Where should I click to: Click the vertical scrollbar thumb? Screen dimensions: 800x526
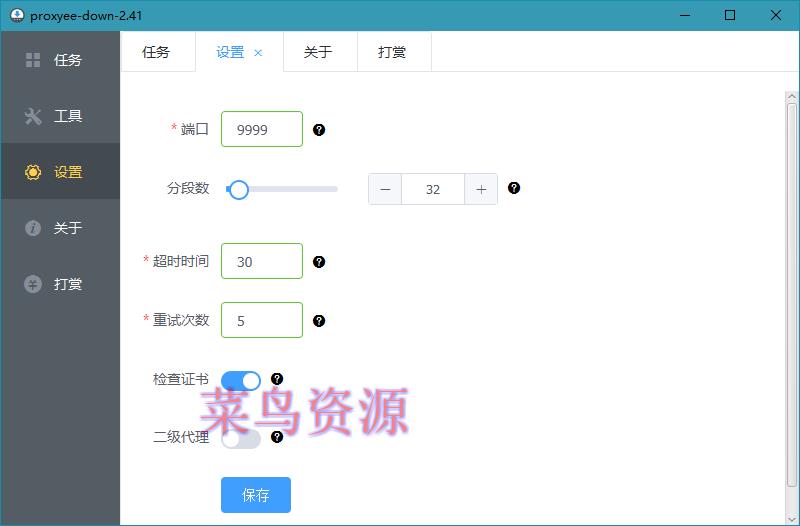pos(792,295)
